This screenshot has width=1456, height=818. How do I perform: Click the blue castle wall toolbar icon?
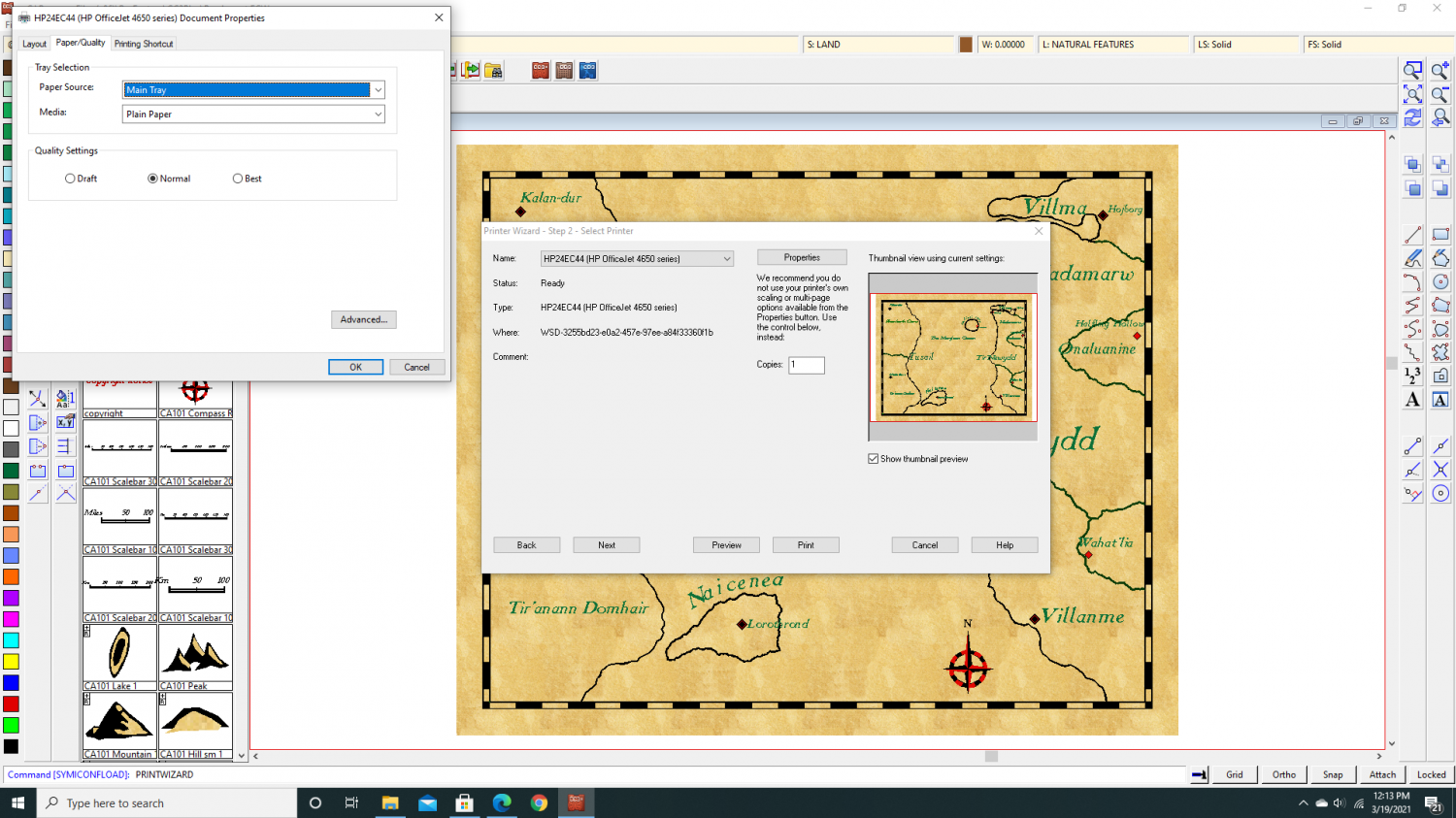(x=588, y=70)
